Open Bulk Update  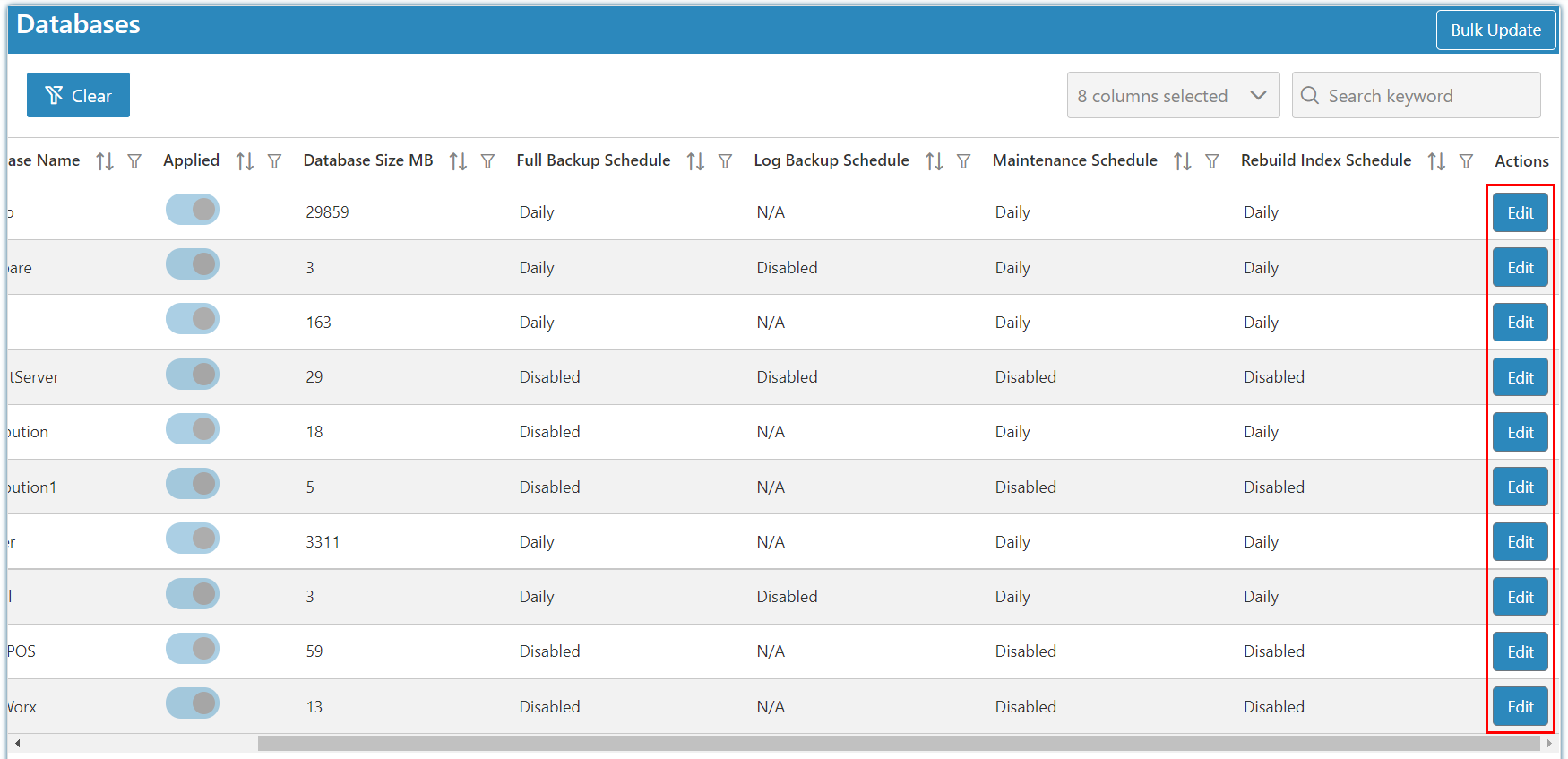point(1495,30)
